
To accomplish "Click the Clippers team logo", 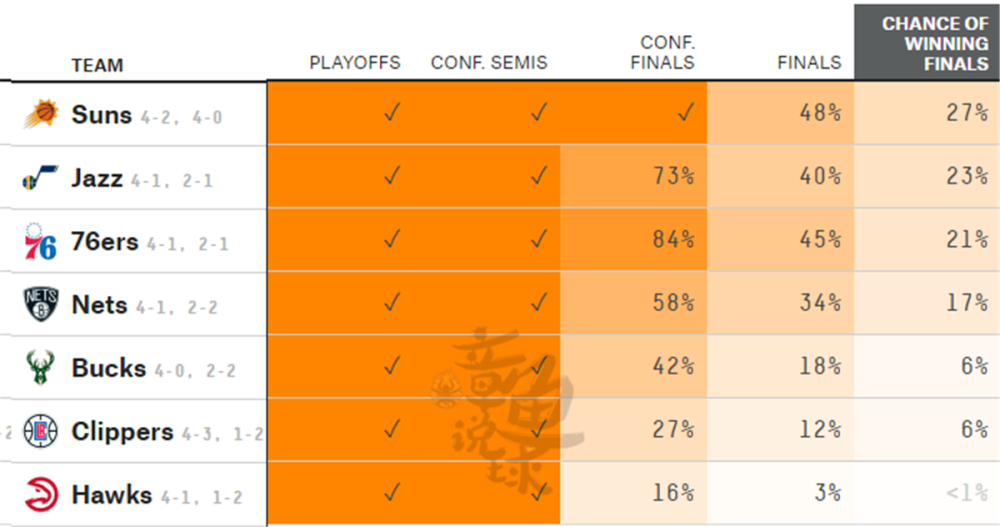I will coord(40,431).
